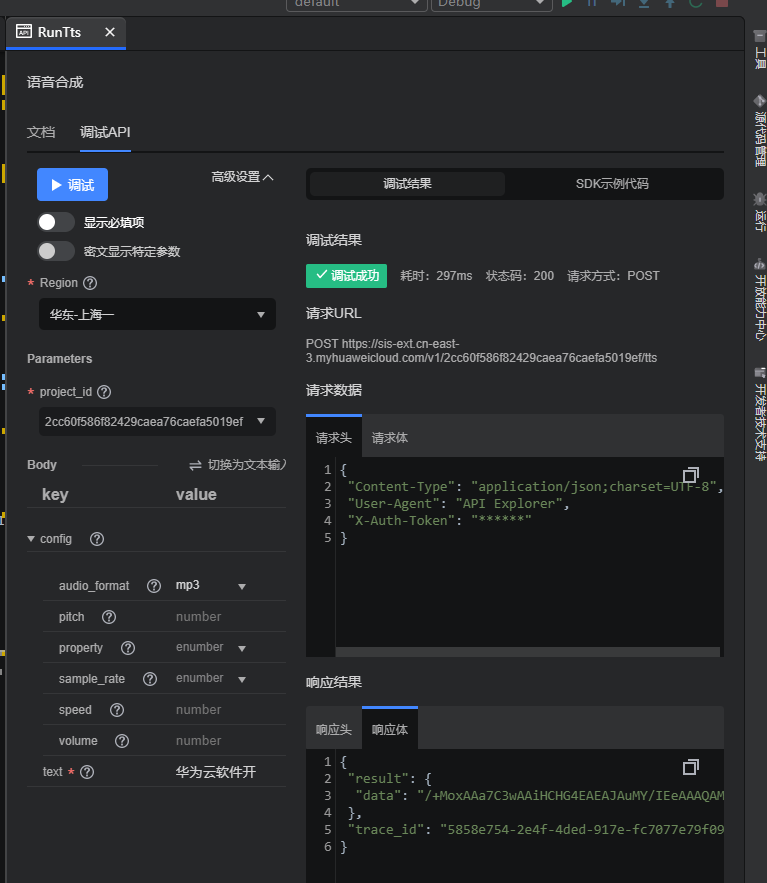Switch to SDK示例代码 tab

[612, 184]
